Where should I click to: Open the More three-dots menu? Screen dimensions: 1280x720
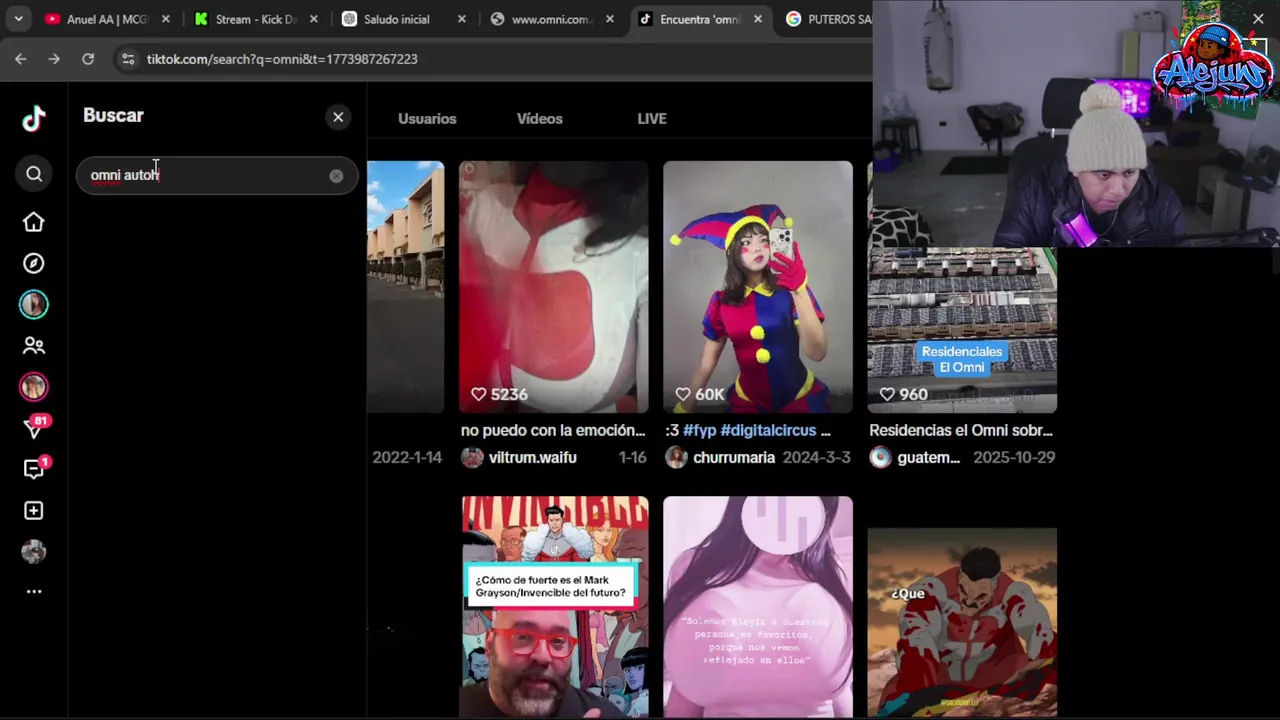34,591
